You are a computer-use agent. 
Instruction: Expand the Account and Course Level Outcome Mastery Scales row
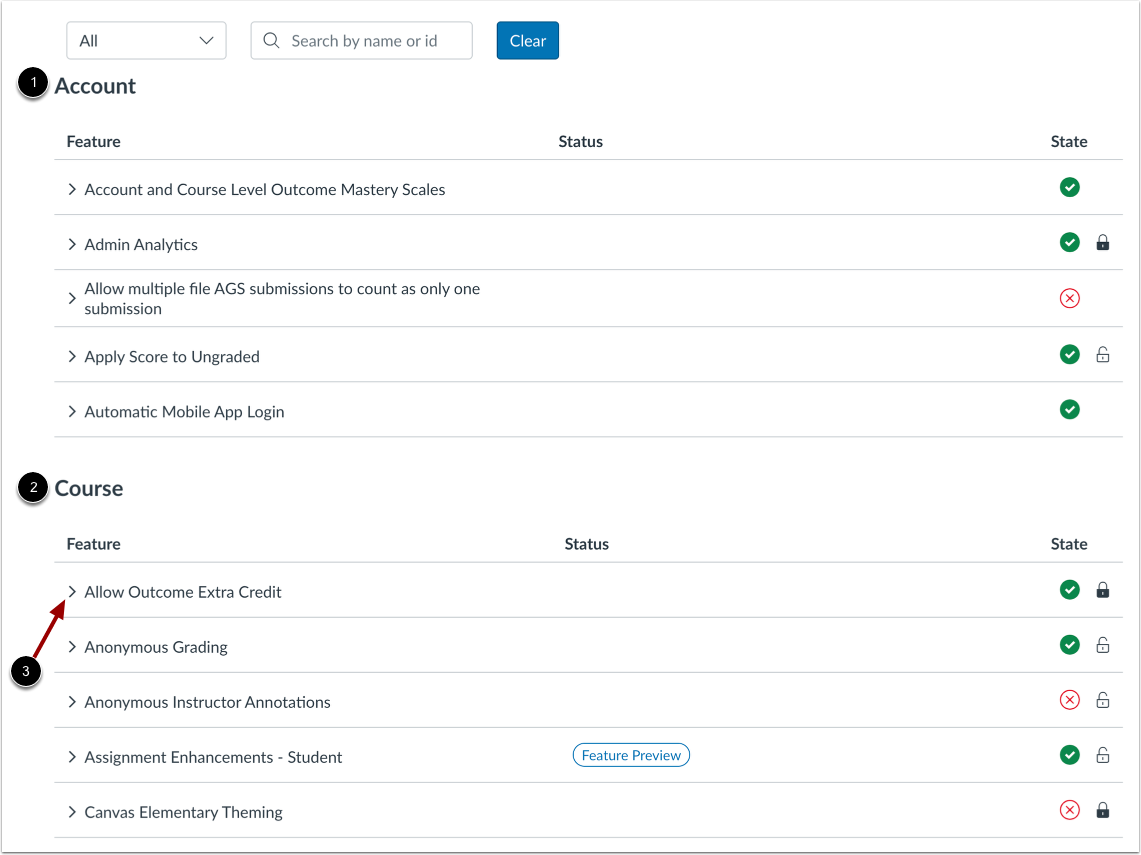tap(70, 188)
